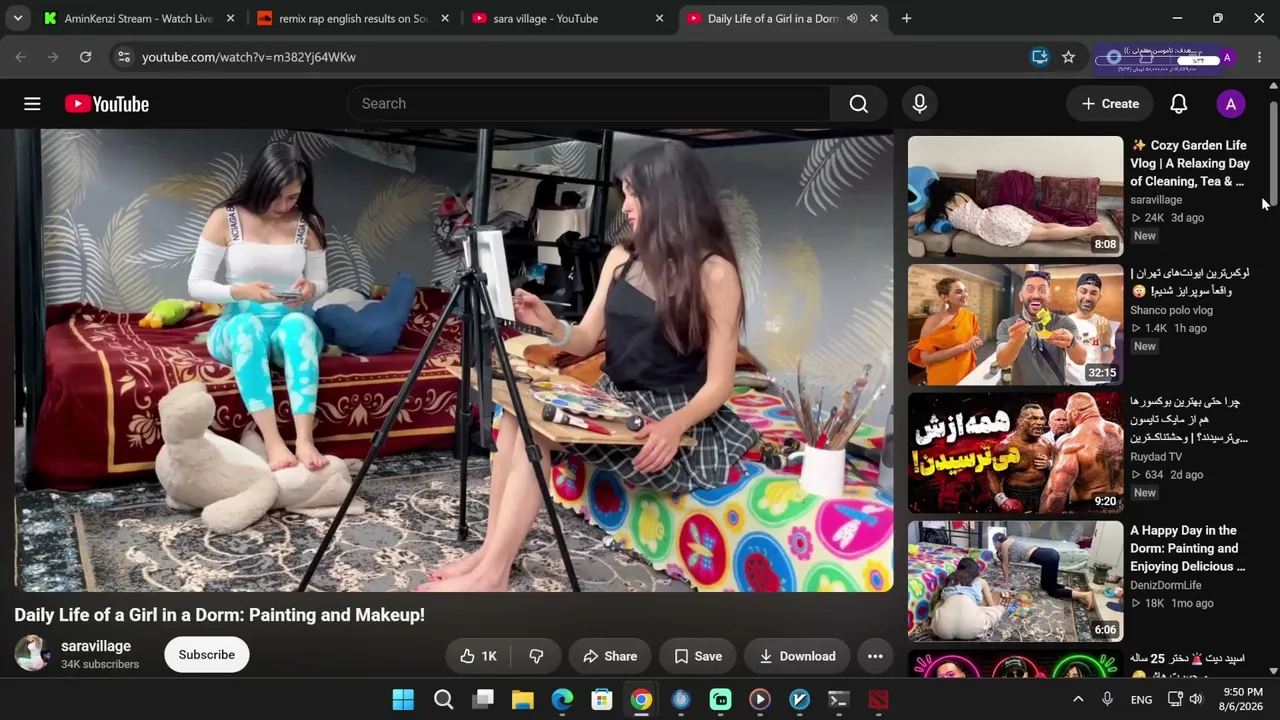The width and height of the screenshot is (1280, 720).
Task: Close the AminKenzi Stream tab
Action: [231, 18]
